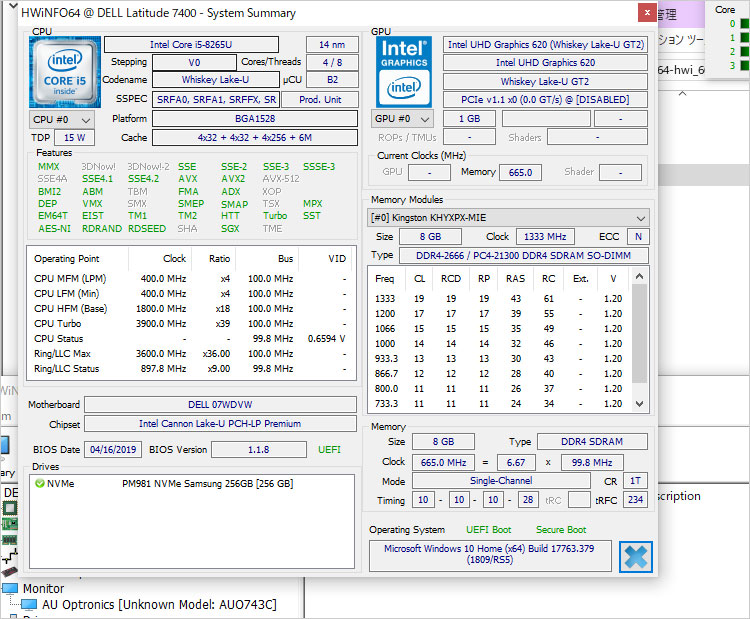Click the Single-Channel mode field
Image resolution: width=750 pixels, height=619 pixels.
tap(501, 481)
